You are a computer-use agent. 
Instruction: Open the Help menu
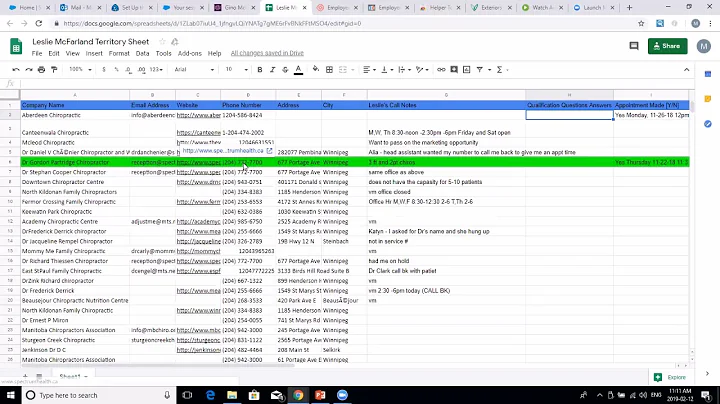(214, 53)
